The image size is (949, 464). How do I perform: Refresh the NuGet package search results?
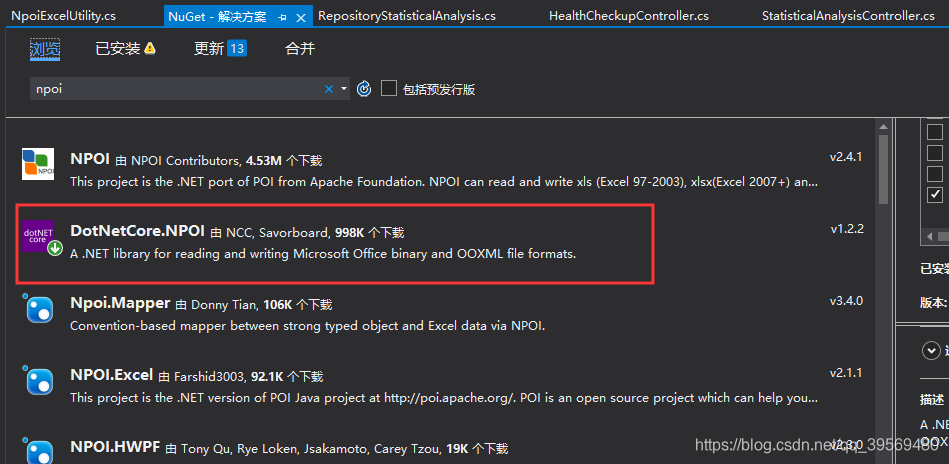364,89
